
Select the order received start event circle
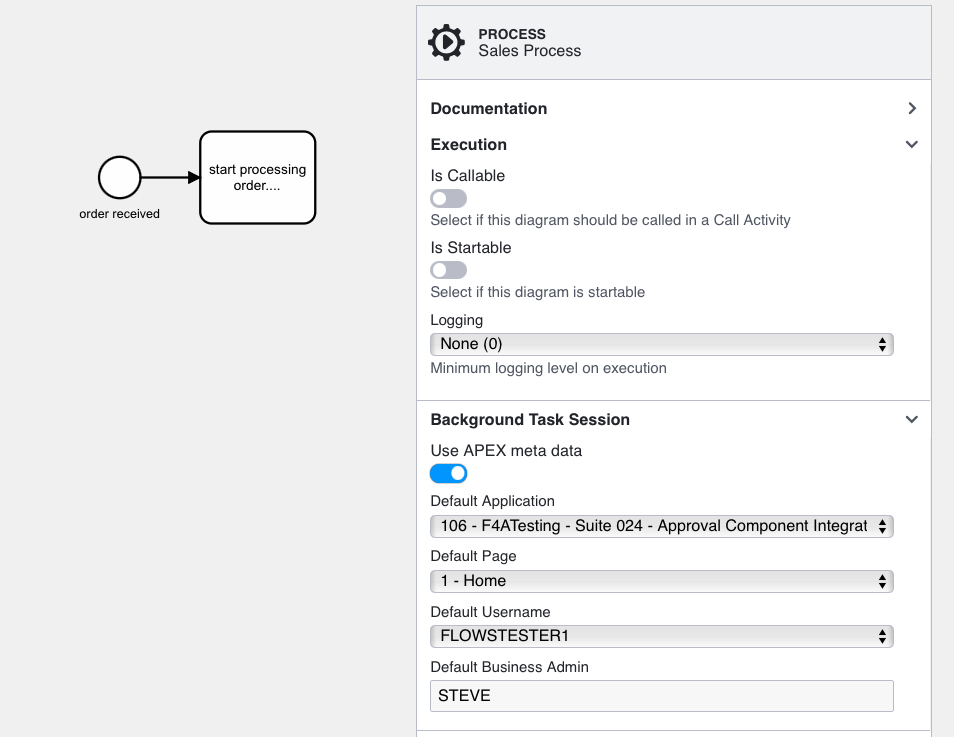click(119, 177)
